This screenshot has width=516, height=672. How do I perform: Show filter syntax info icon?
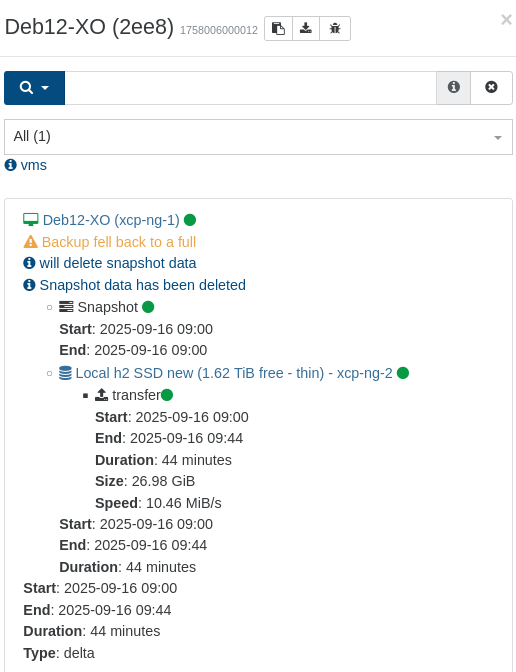pyautogui.click(x=453, y=87)
